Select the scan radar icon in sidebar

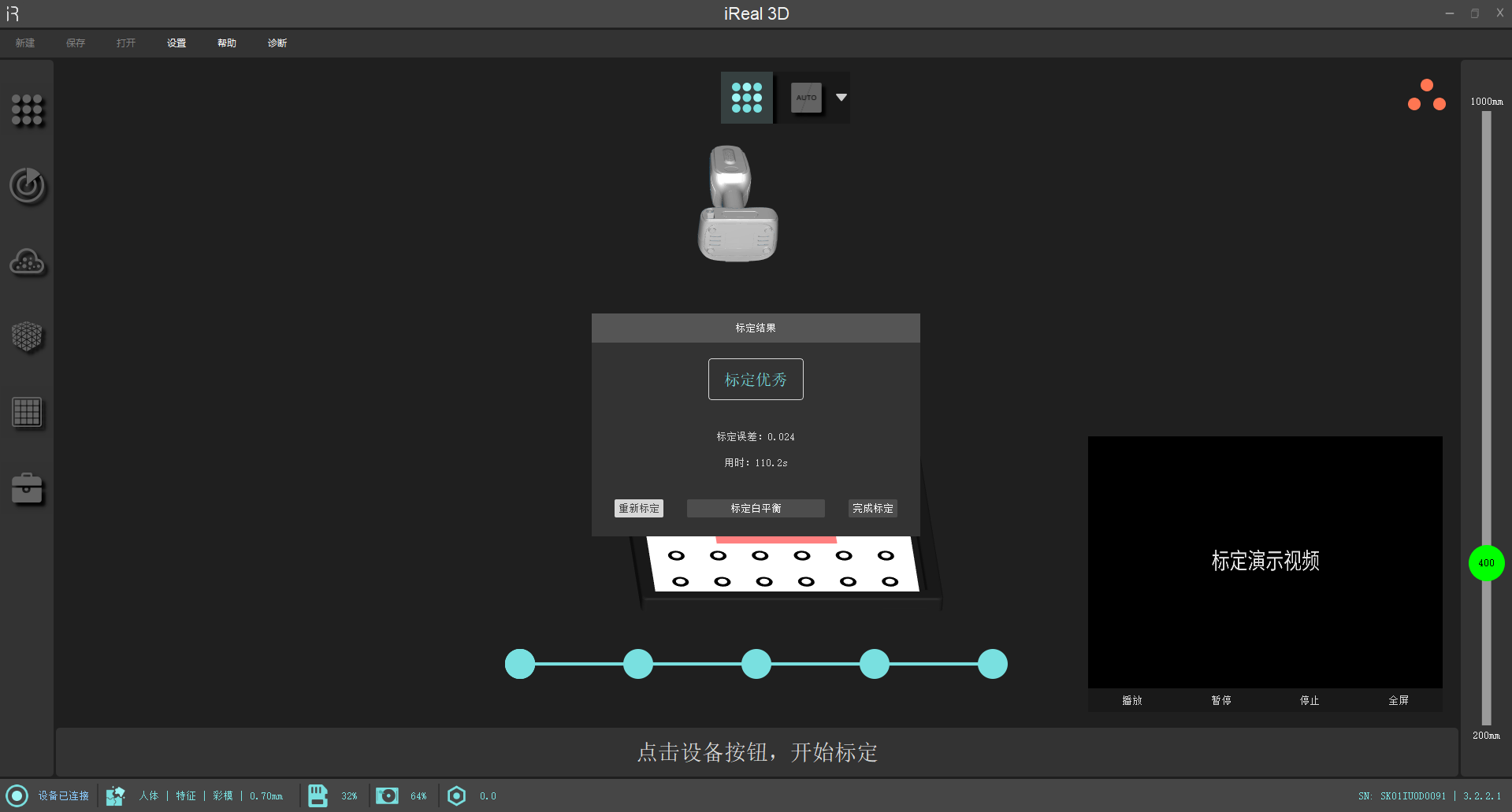click(28, 186)
